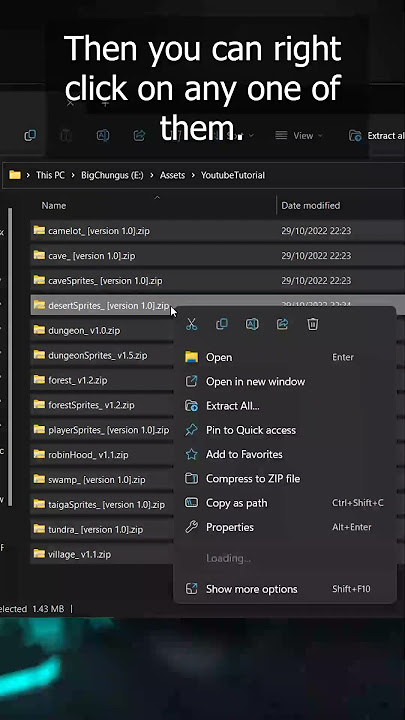Click the folder icon in address bar

(x=15, y=175)
